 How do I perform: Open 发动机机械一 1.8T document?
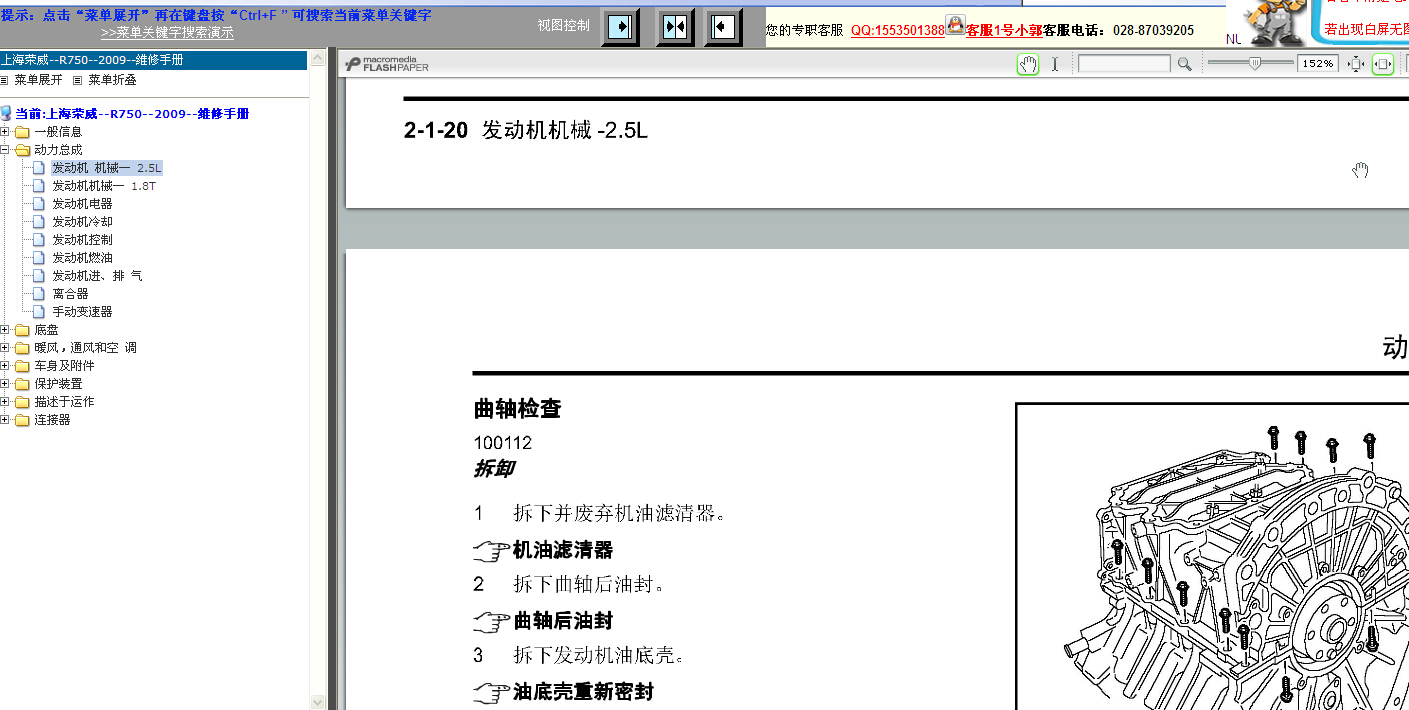point(104,186)
